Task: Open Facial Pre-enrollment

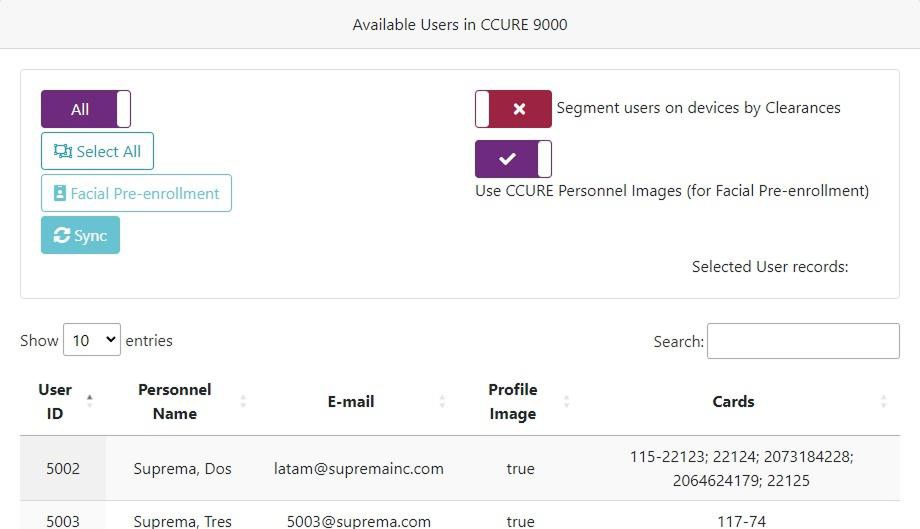Action: coord(136,193)
